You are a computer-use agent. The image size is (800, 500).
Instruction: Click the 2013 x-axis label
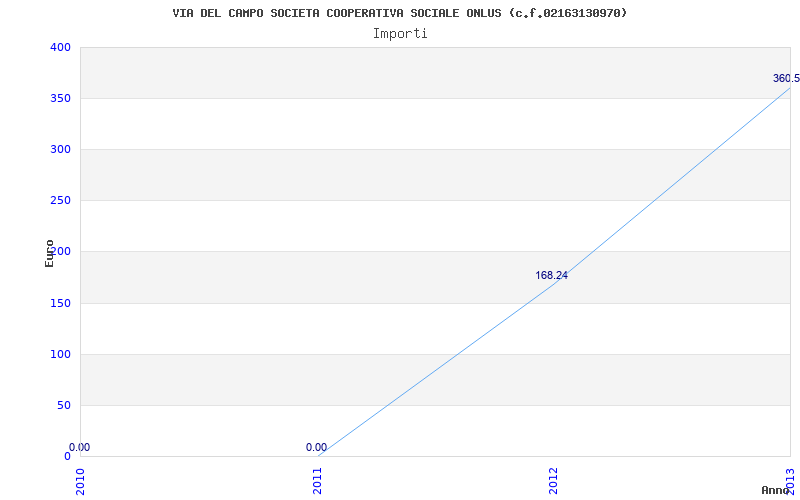pos(791,481)
